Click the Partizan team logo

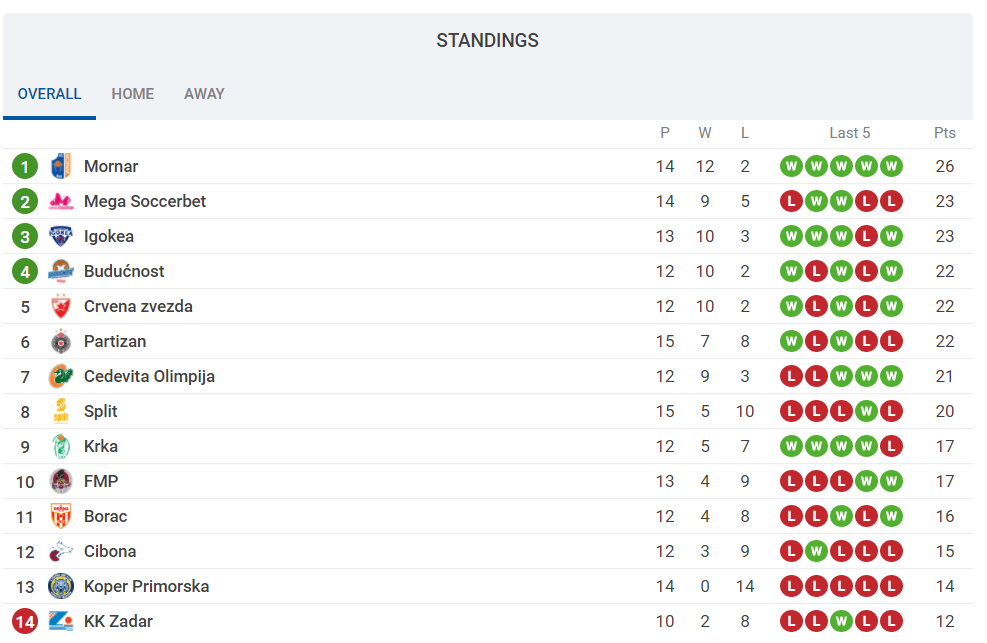pyautogui.click(x=61, y=341)
